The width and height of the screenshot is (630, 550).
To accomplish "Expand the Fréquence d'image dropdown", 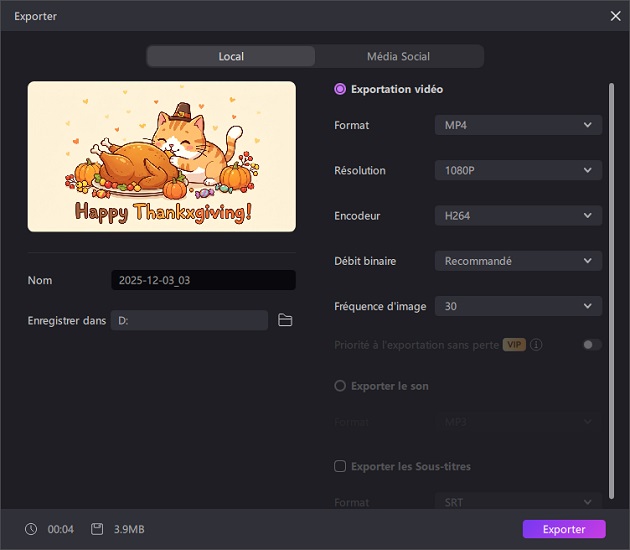I will point(518,306).
